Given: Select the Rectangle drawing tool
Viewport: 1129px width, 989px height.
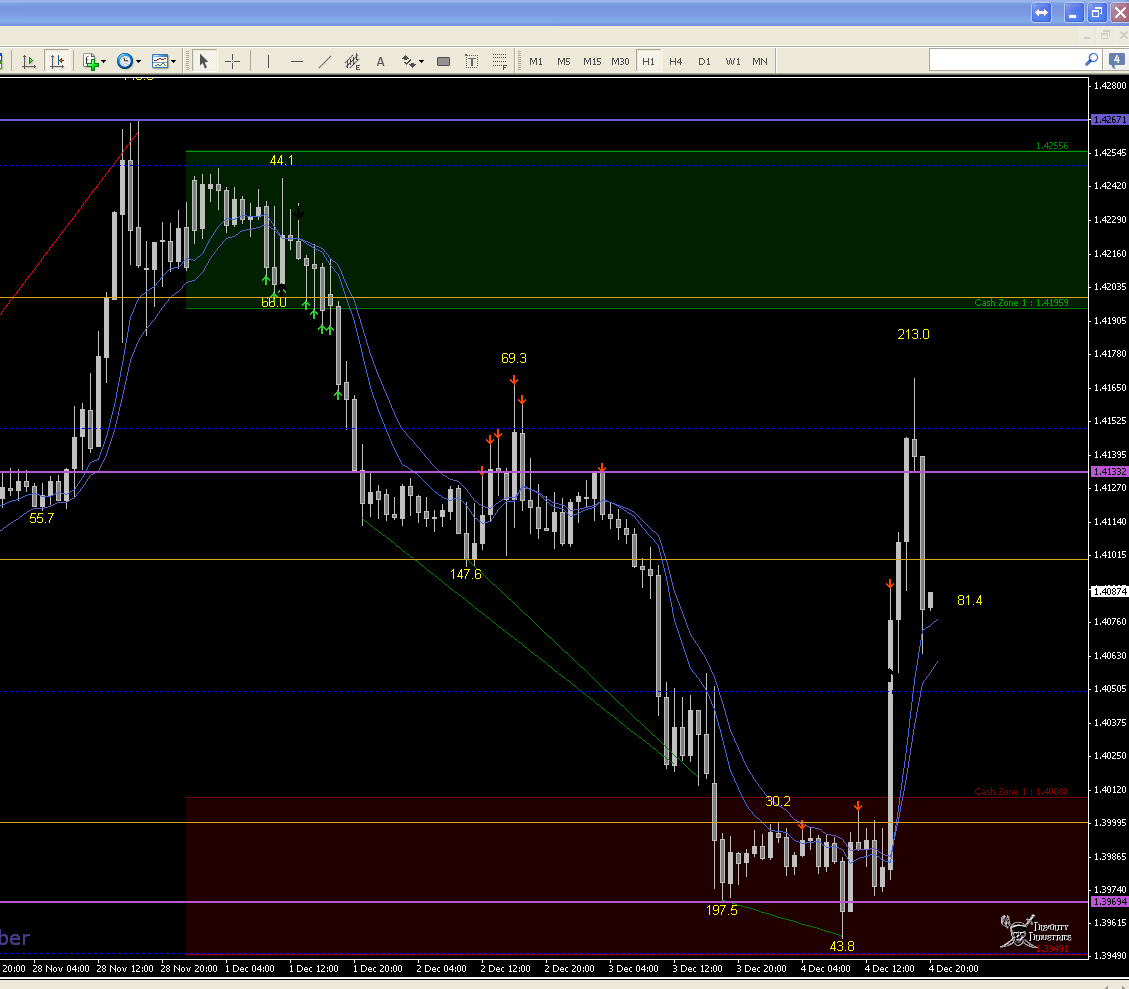Looking at the screenshot, I should (x=444, y=61).
